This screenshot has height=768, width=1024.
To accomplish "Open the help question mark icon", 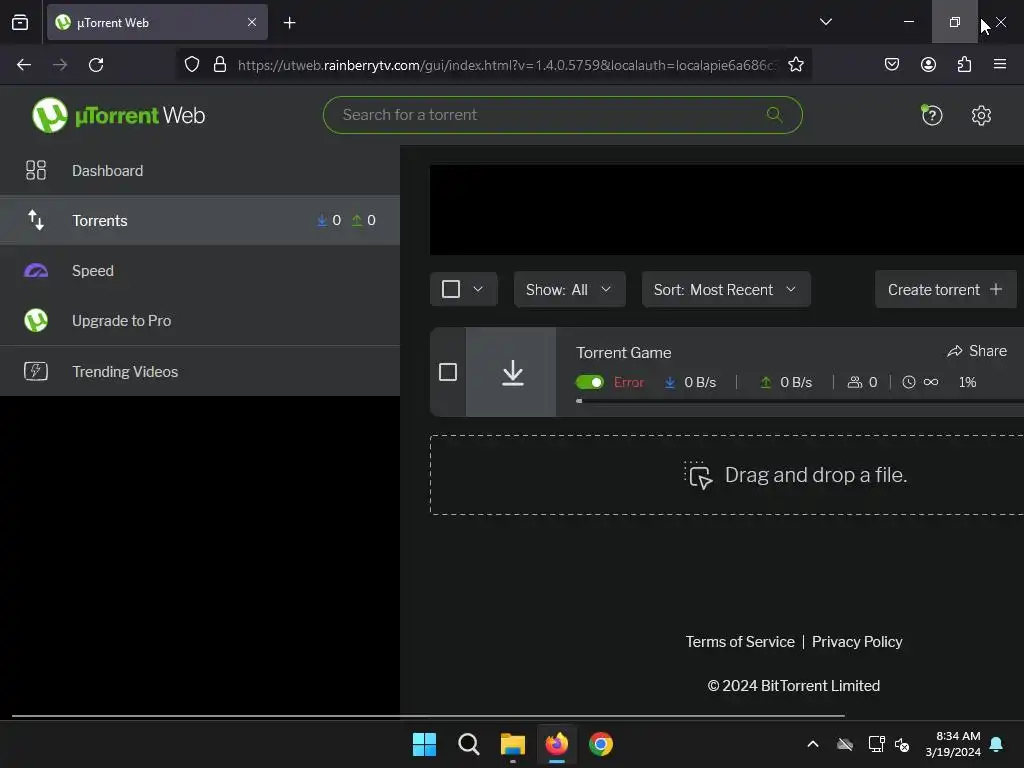I will coord(931,116).
